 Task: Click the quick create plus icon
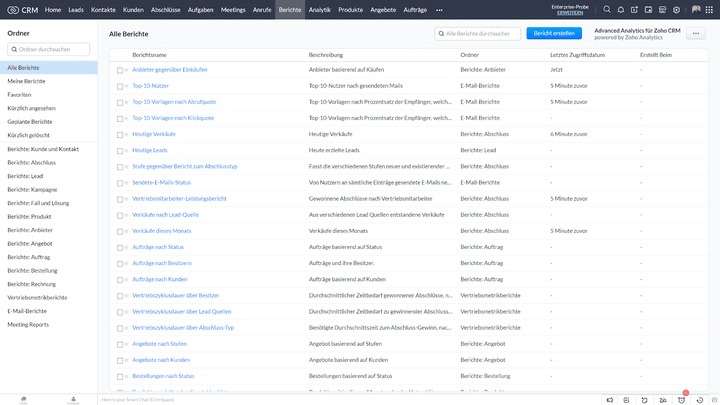[634, 9]
